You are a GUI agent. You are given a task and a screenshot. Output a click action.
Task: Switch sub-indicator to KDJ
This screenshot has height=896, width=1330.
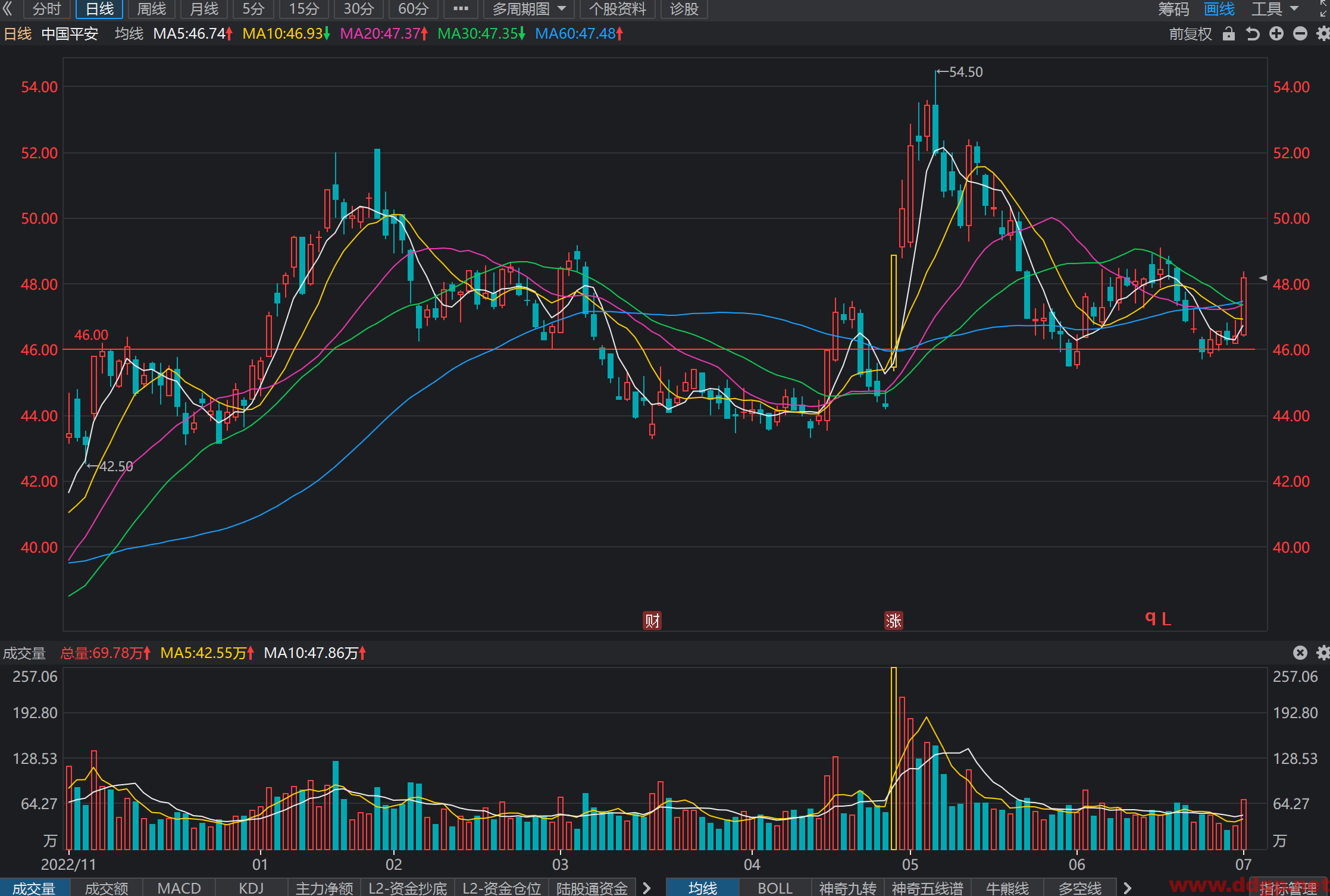pos(251,888)
